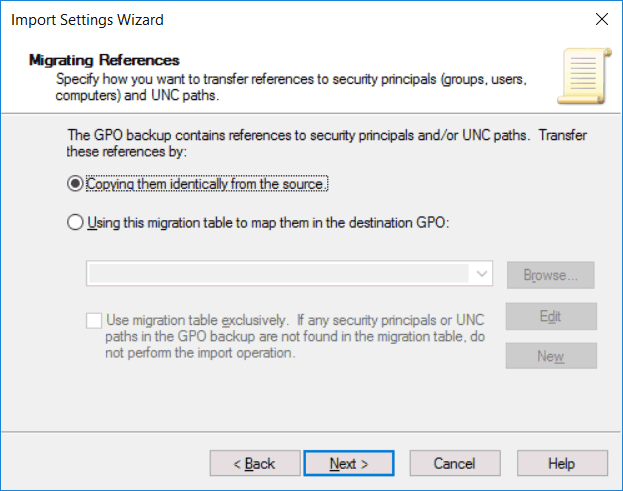Image resolution: width=623 pixels, height=491 pixels.
Task: Click the 'Import Settings Wizard' title bar
Action: point(87,19)
